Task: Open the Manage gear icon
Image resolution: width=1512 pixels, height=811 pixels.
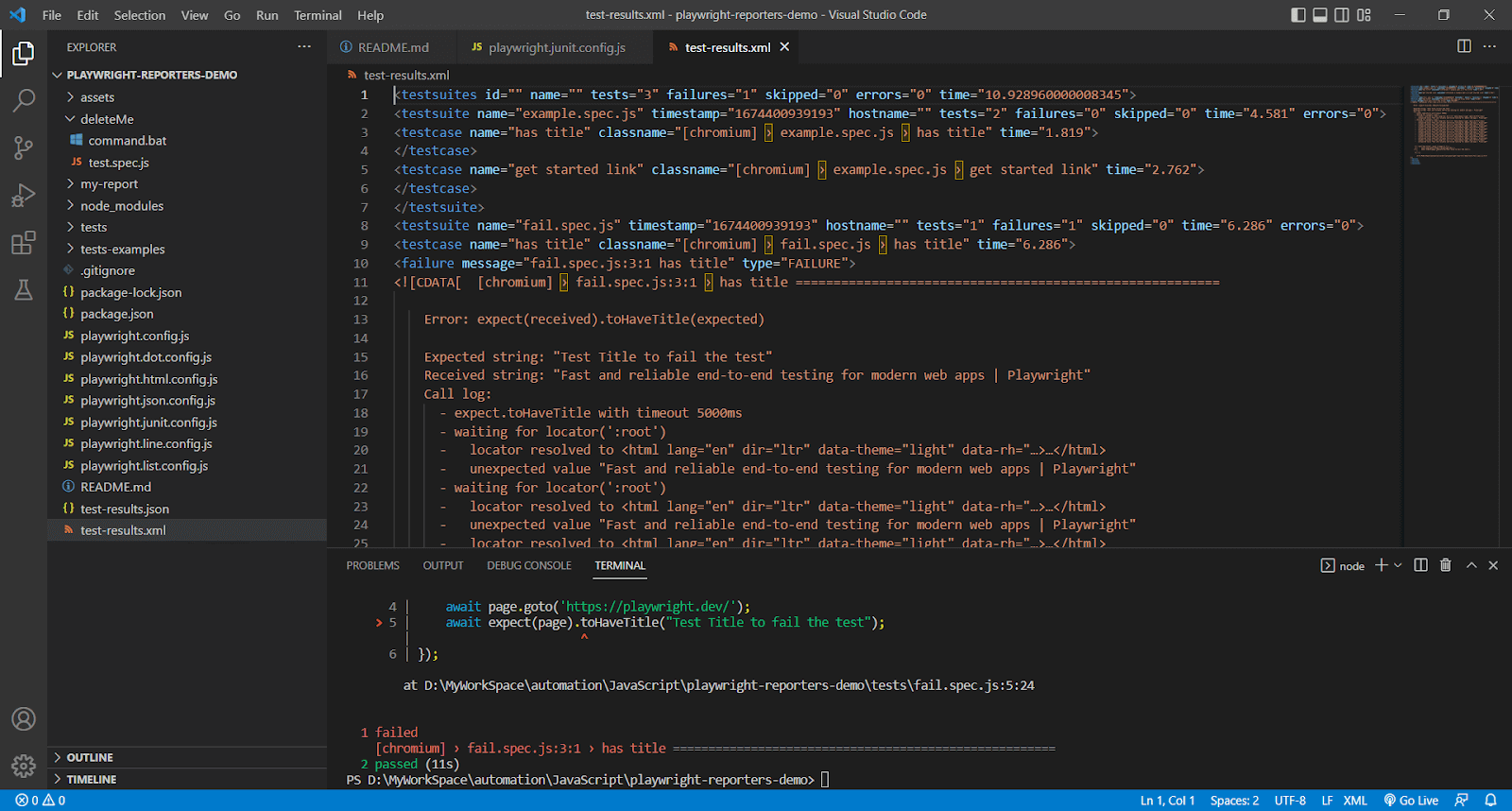Action: tap(24, 766)
